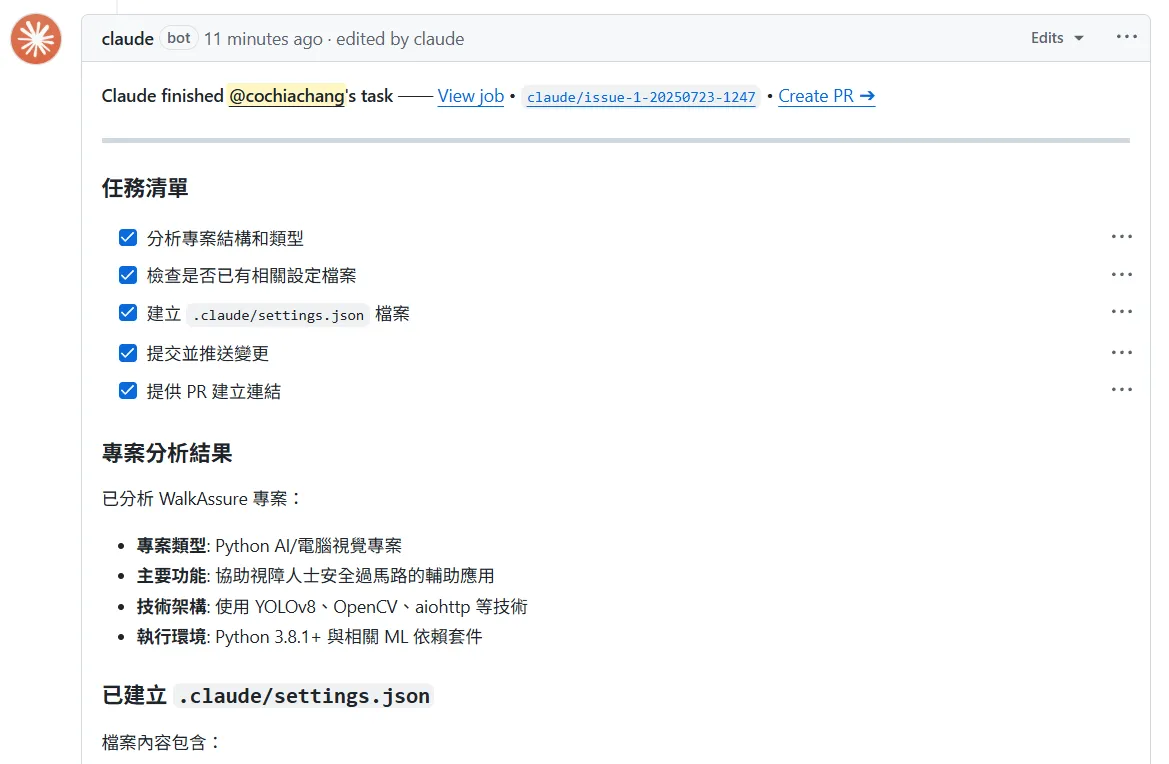
Task: Open options for 建立 .claude/settings.json 檔案 row
Action: [x=1121, y=312]
